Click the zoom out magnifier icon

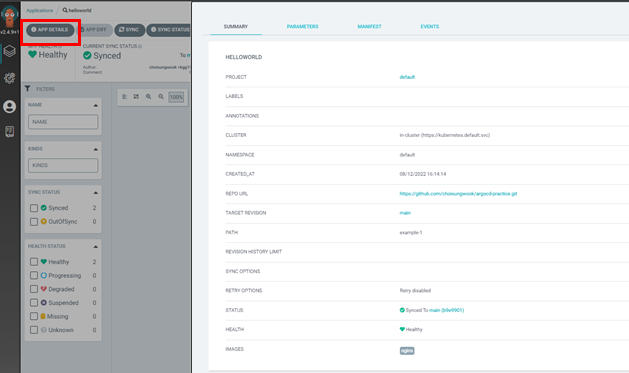(x=161, y=97)
